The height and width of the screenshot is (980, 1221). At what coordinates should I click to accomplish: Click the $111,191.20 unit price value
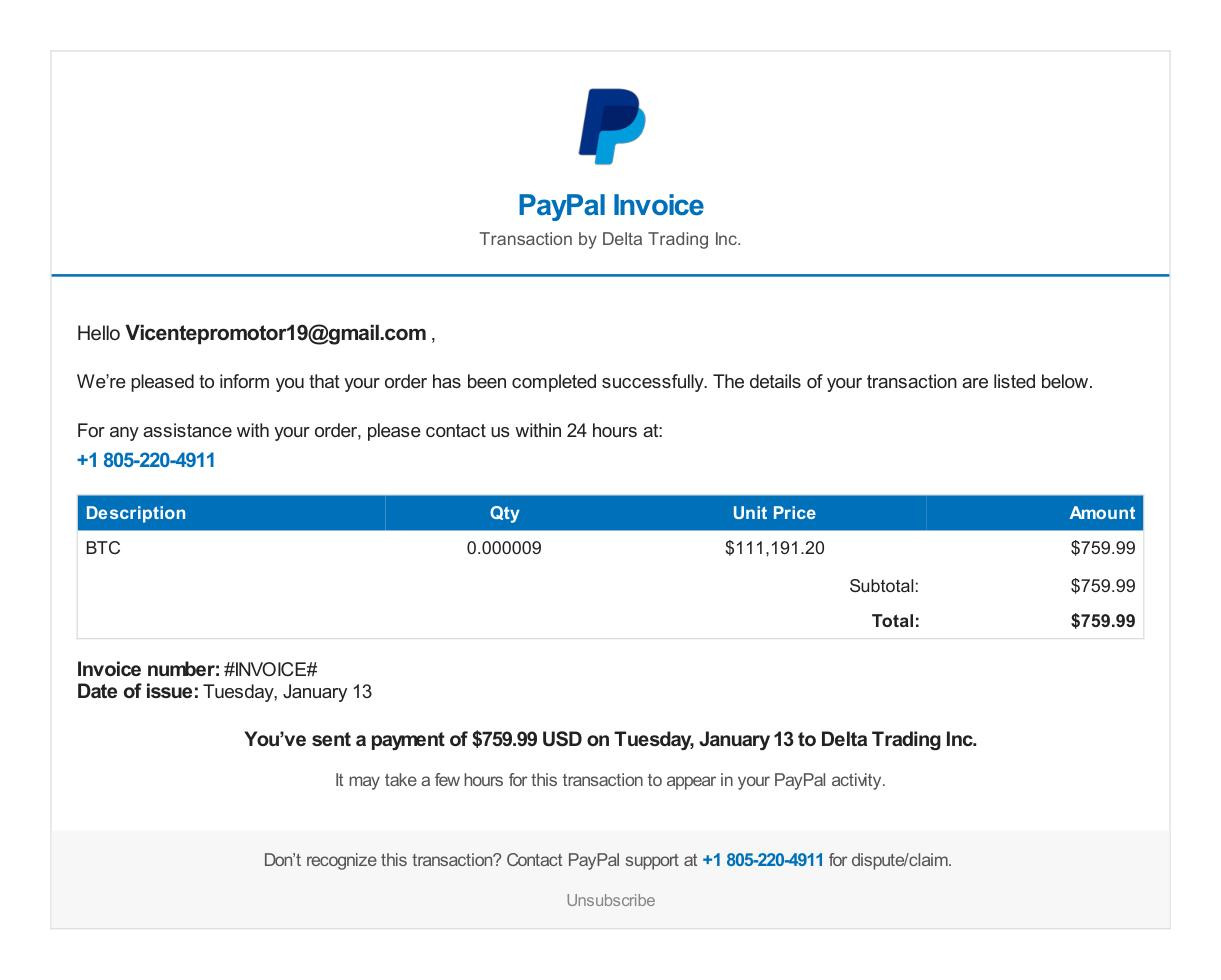[775, 548]
